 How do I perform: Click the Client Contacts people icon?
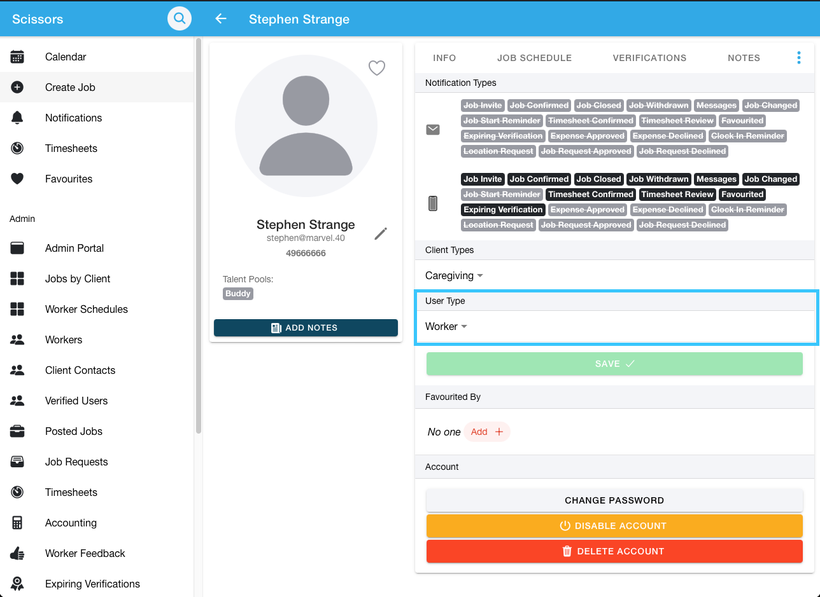coord(17,370)
